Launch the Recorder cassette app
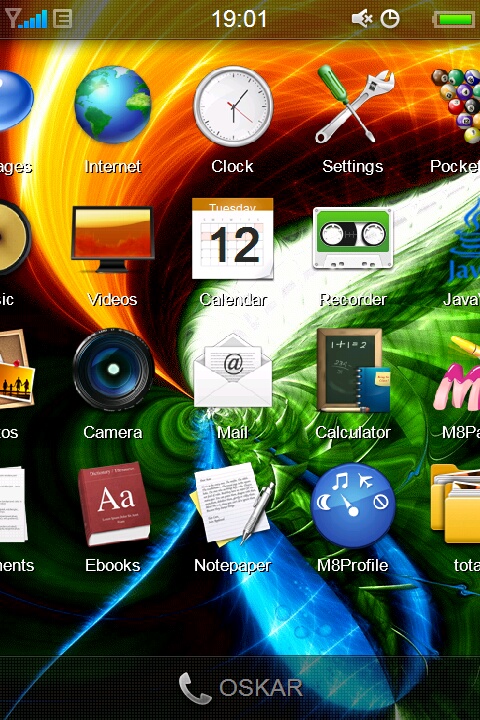480x720 pixels. (x=353, y=238)
